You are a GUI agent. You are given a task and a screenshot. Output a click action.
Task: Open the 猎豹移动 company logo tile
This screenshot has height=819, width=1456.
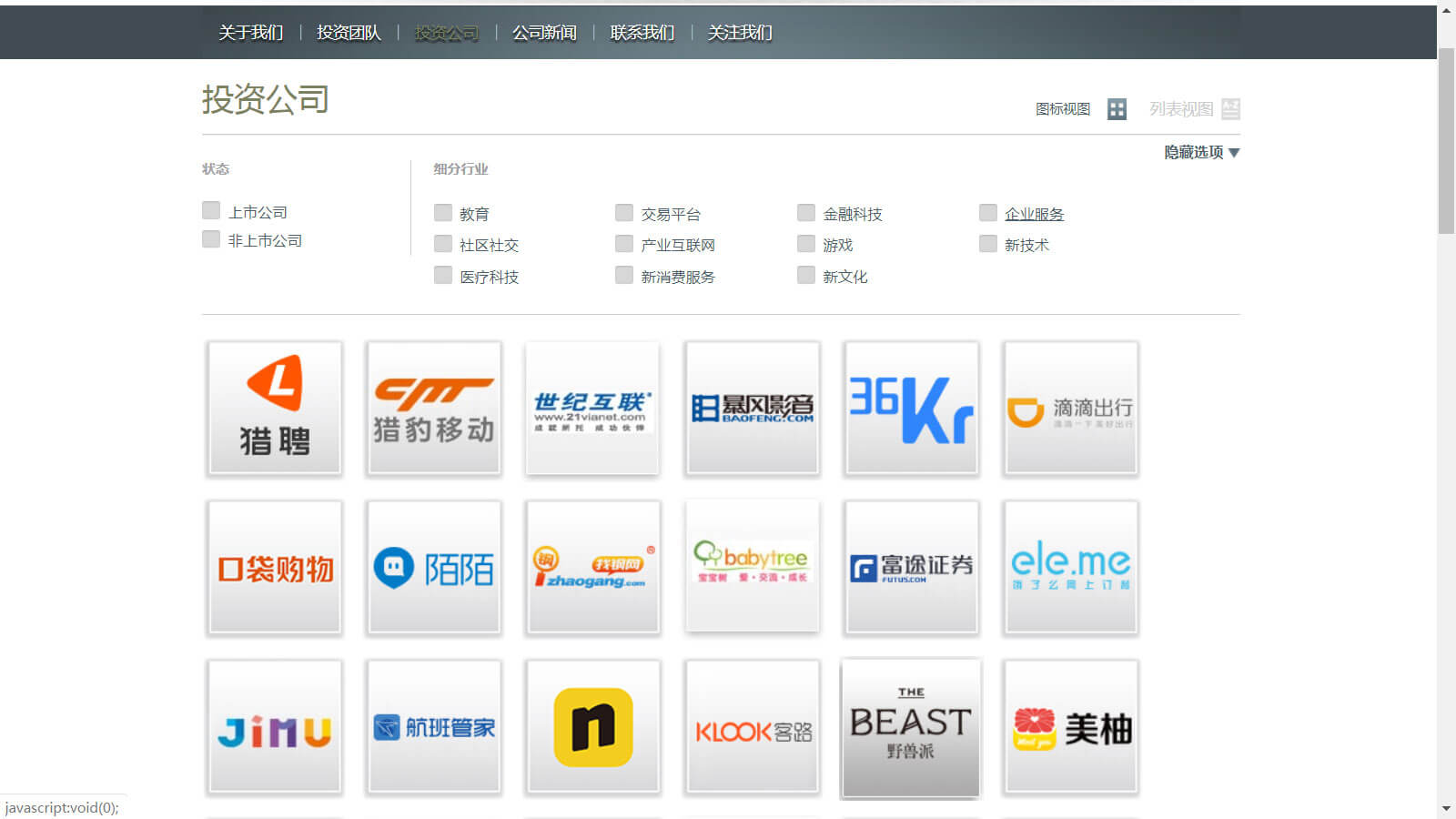pyautogui.click(x=434, y=409)
